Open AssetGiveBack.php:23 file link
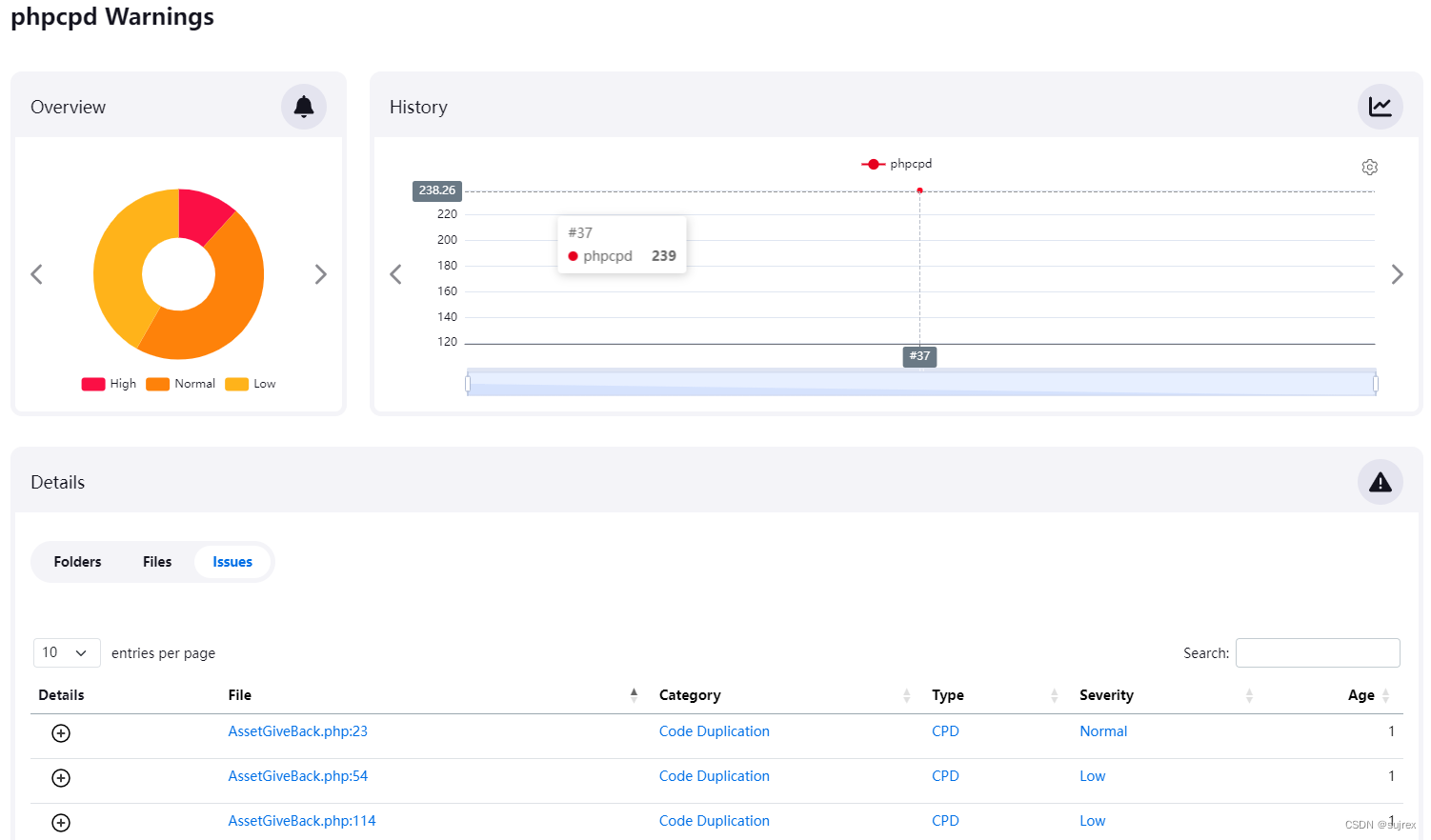This screenshot has width=1431, height=840. tap(298, 731)
